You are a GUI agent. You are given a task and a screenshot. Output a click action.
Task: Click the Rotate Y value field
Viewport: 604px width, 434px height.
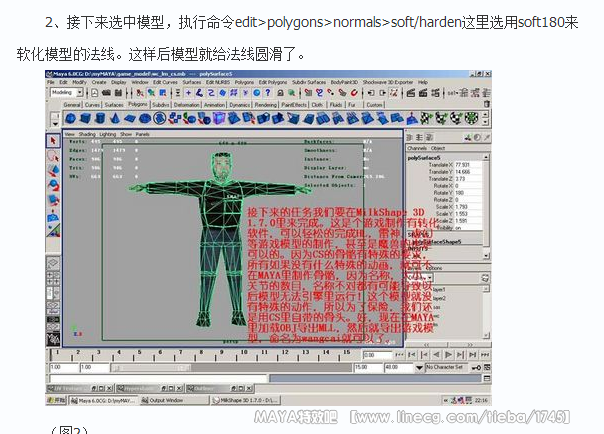(x=468, y=193)
